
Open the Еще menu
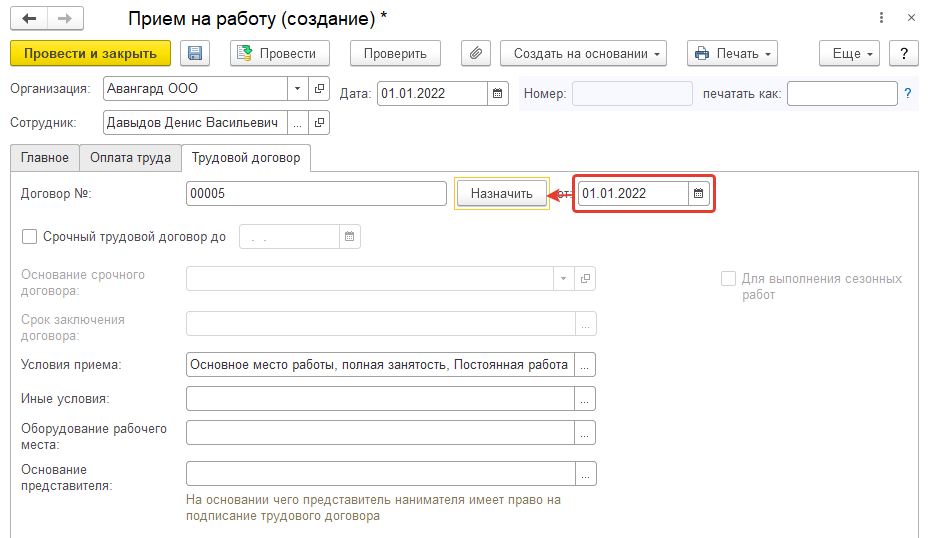[848, 53]
